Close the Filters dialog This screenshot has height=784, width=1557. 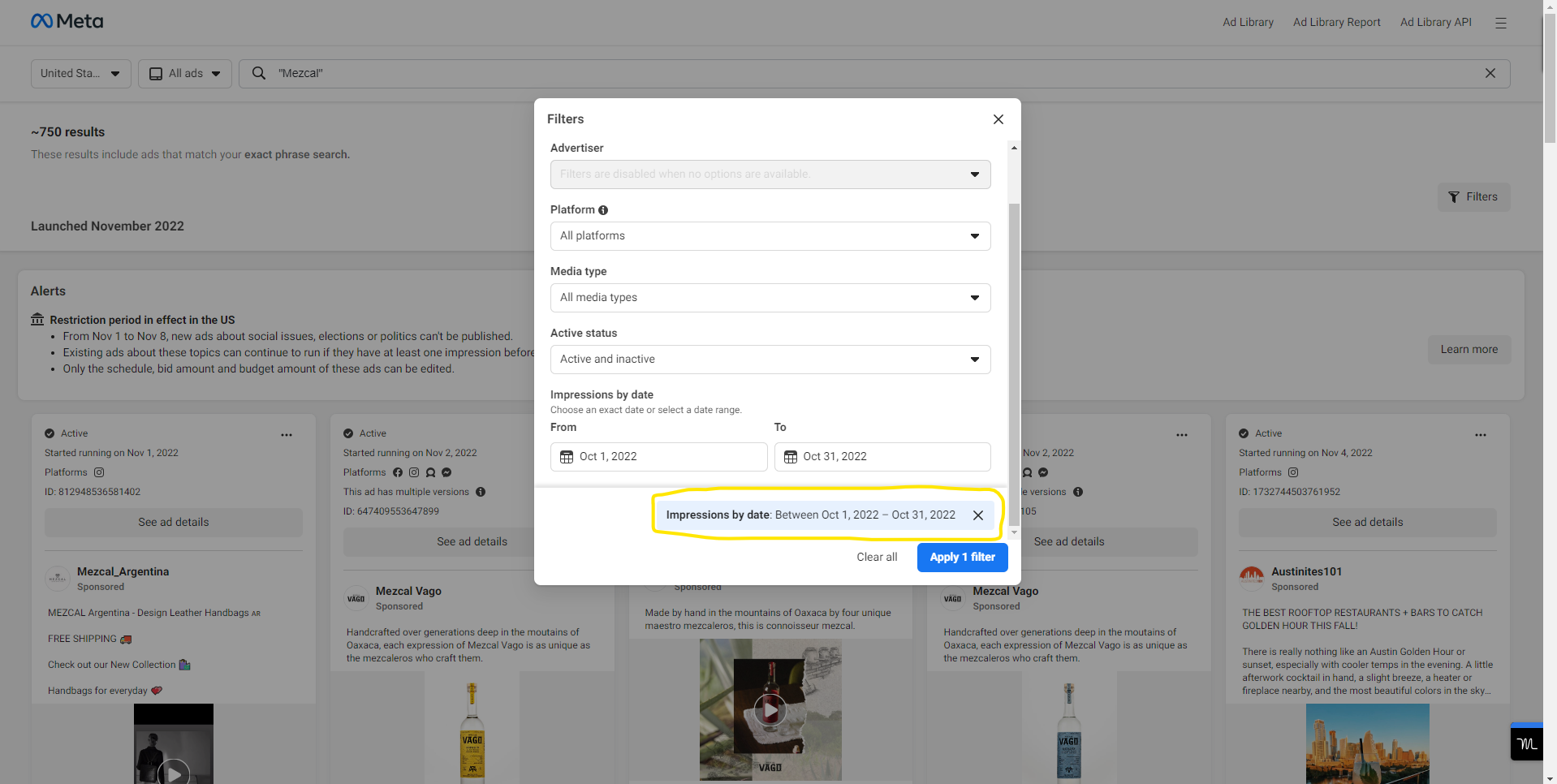click(998, 119)
